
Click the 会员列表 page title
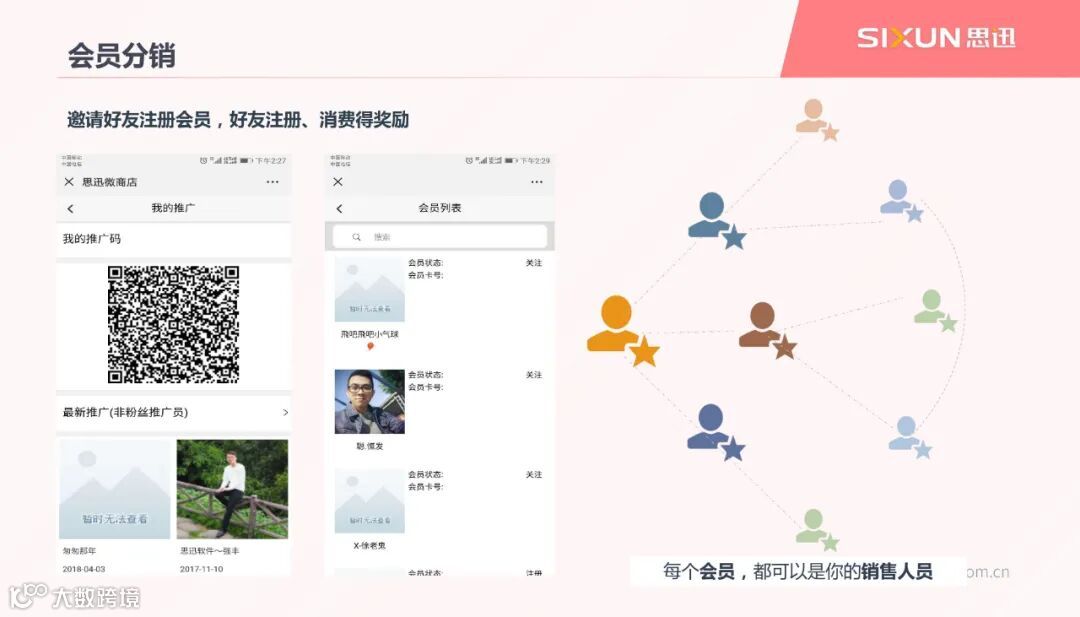439,208
